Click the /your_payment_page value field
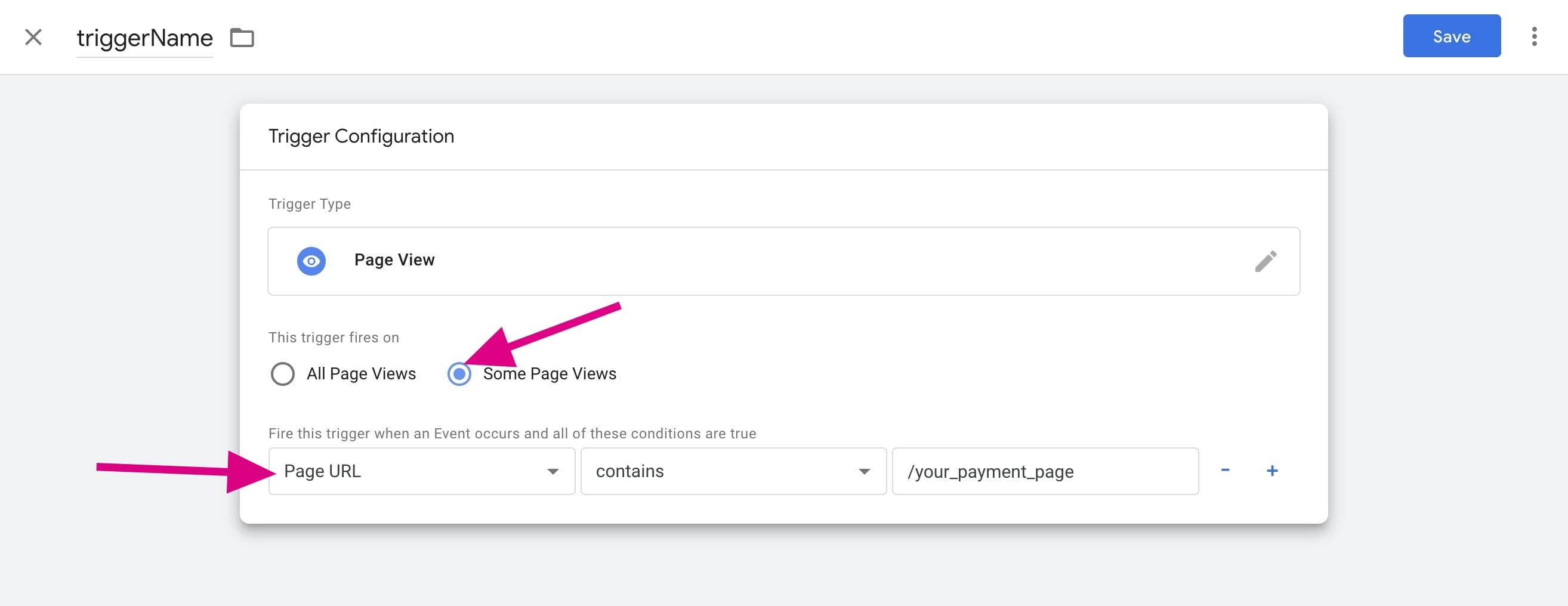The image size is (1568, 606). click(x=1045, y=471)
